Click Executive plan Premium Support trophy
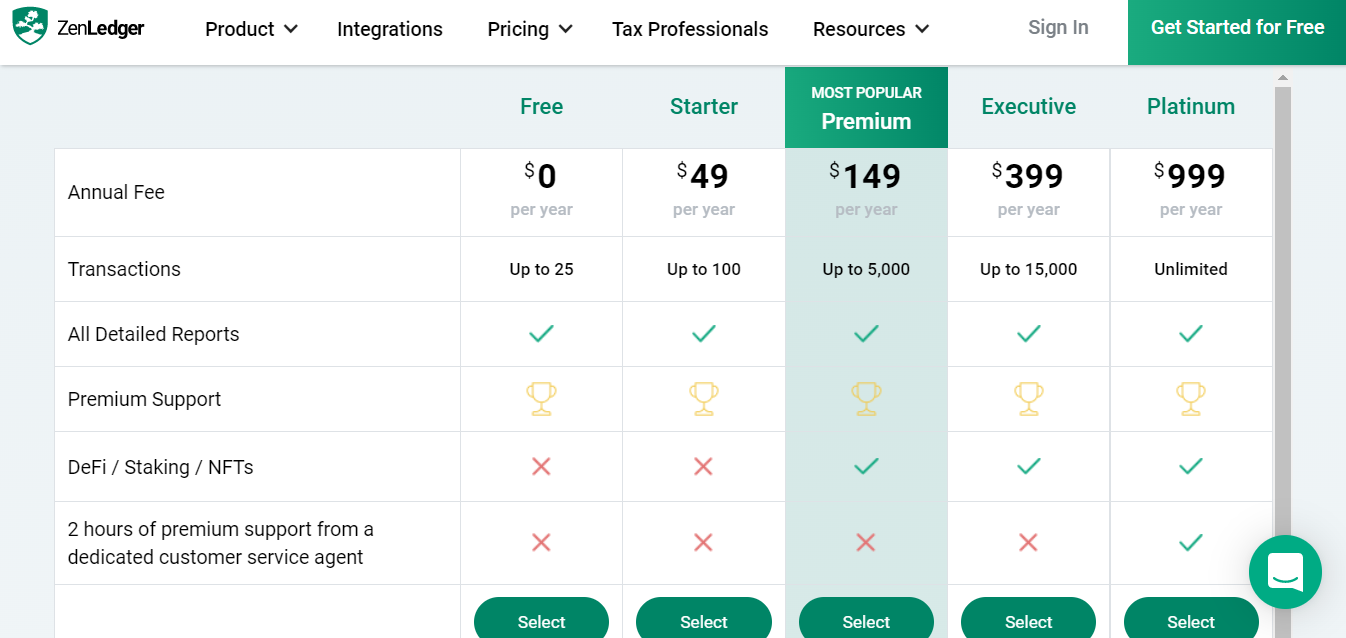The image size is (1346, 638). [x=1028, y=398]
